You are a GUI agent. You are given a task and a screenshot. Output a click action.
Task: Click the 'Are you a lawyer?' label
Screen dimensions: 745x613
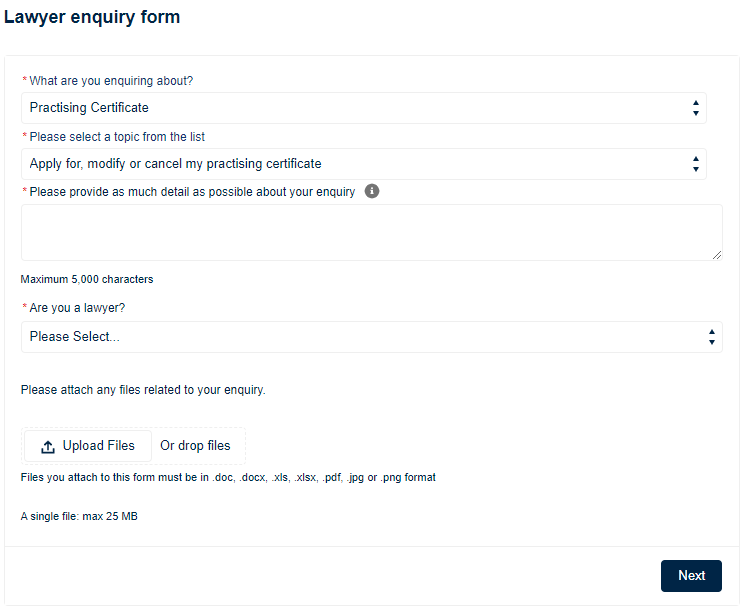point(77,309)
